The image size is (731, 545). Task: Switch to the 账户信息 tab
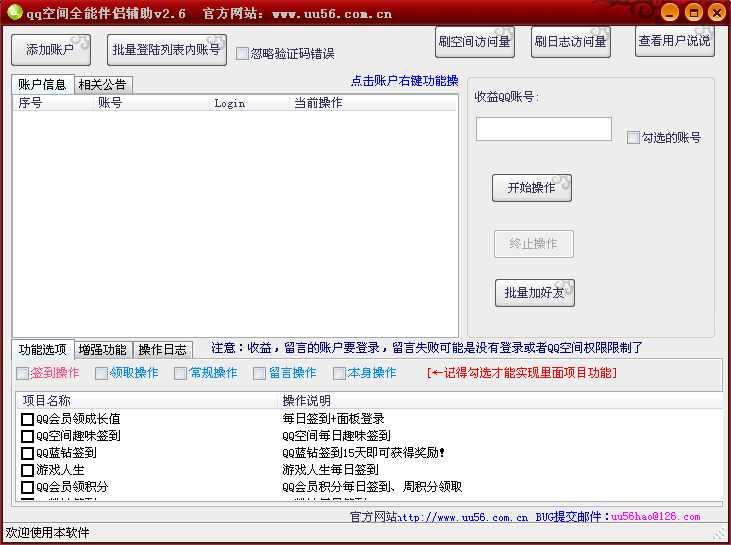(x=42, y=84)
